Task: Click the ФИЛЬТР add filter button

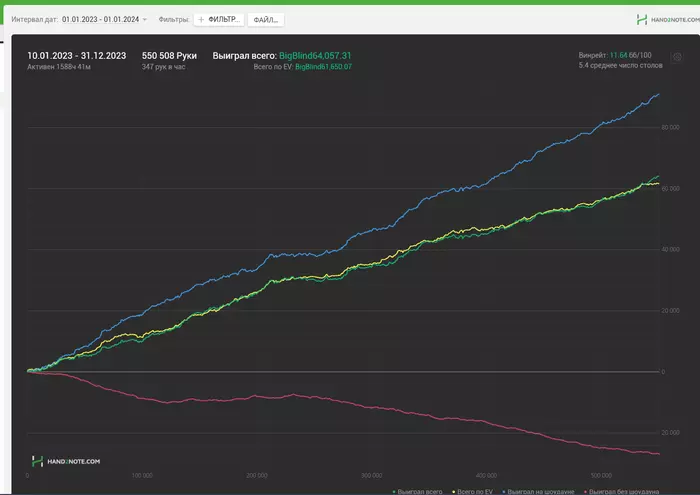Action: tap(219, 20)
